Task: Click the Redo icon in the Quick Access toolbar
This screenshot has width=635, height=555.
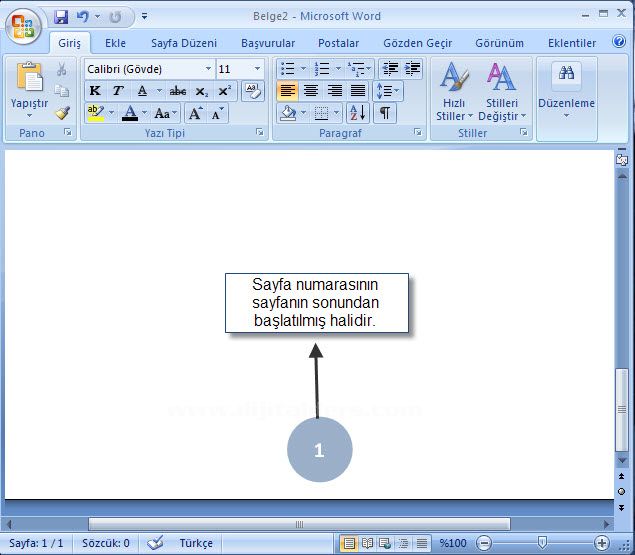Action: 115,17
